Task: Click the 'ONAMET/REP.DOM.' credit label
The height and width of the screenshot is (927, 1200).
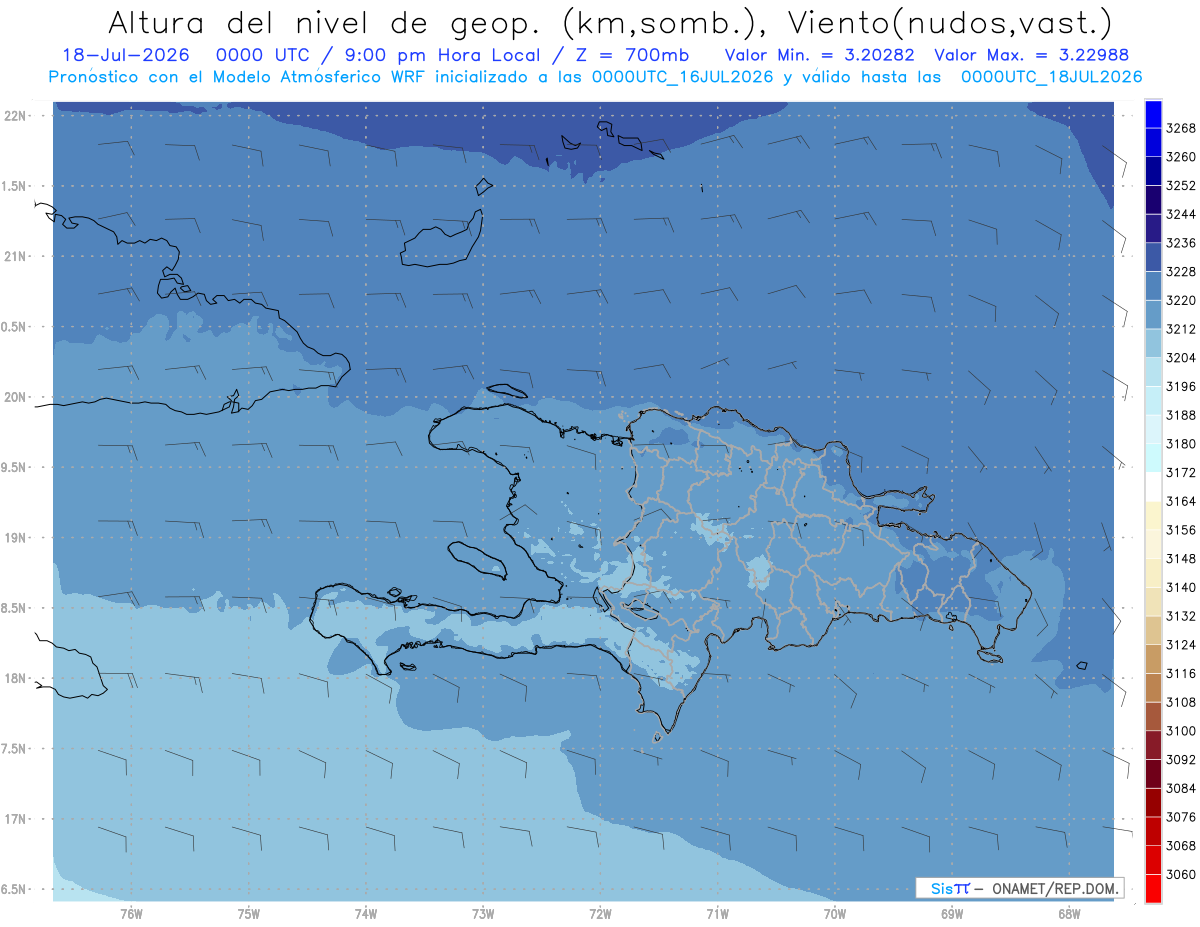Action: click(1055, 888)
